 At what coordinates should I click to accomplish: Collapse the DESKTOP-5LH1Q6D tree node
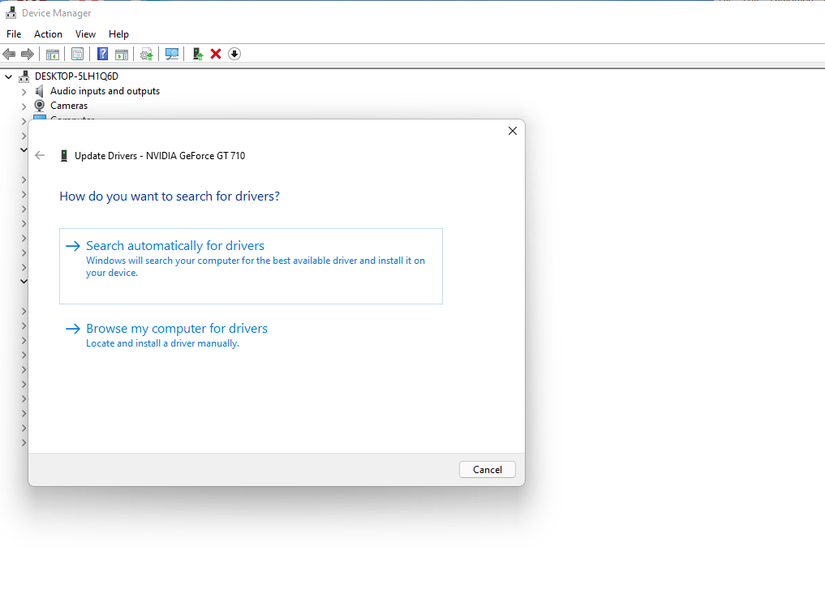coord(8,76)
